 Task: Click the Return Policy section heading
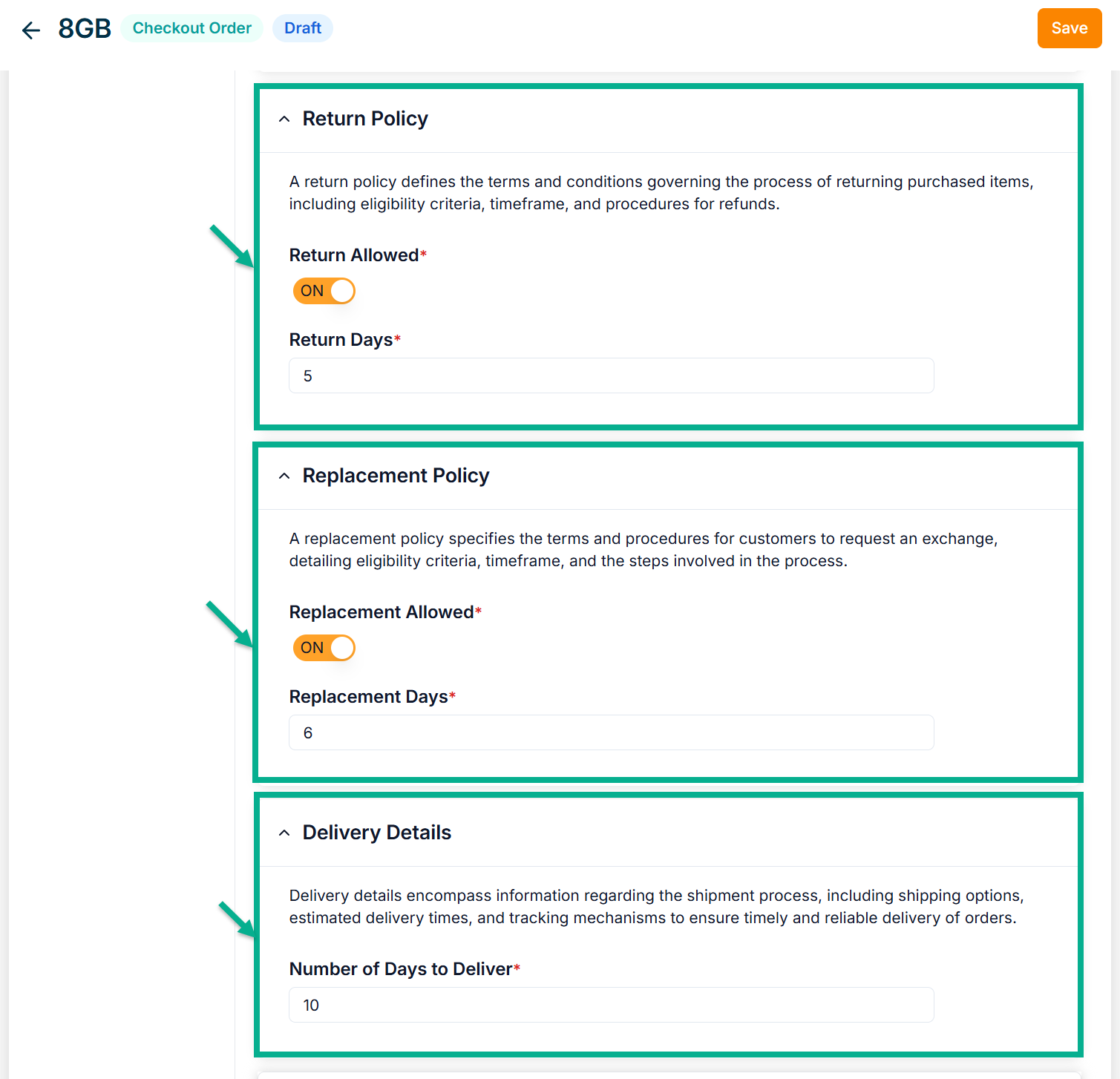coord(365,119)
